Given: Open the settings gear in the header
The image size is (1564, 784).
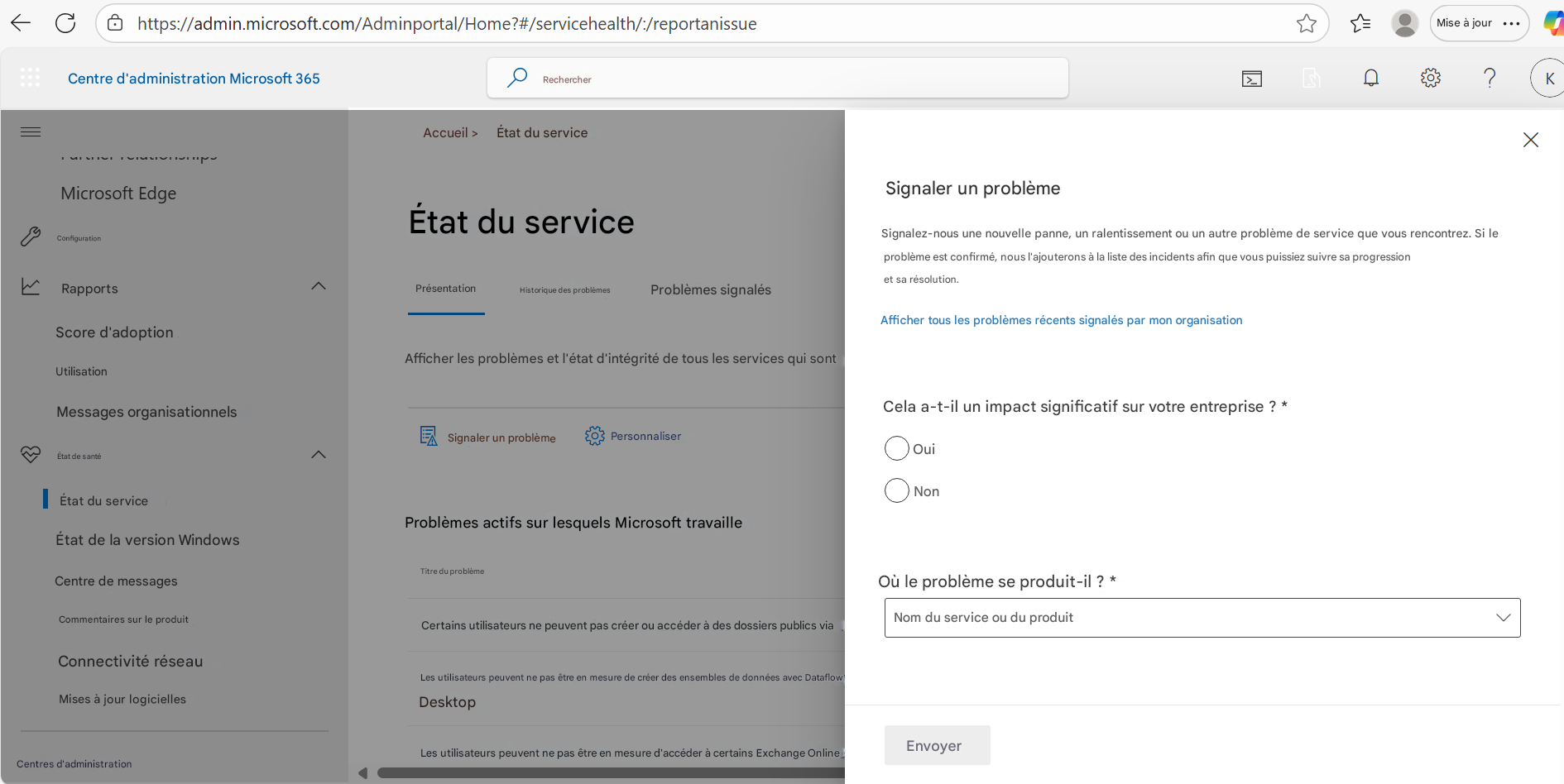Looking at the screenshot, I should pyautogui.click(x=1431, y=78).
